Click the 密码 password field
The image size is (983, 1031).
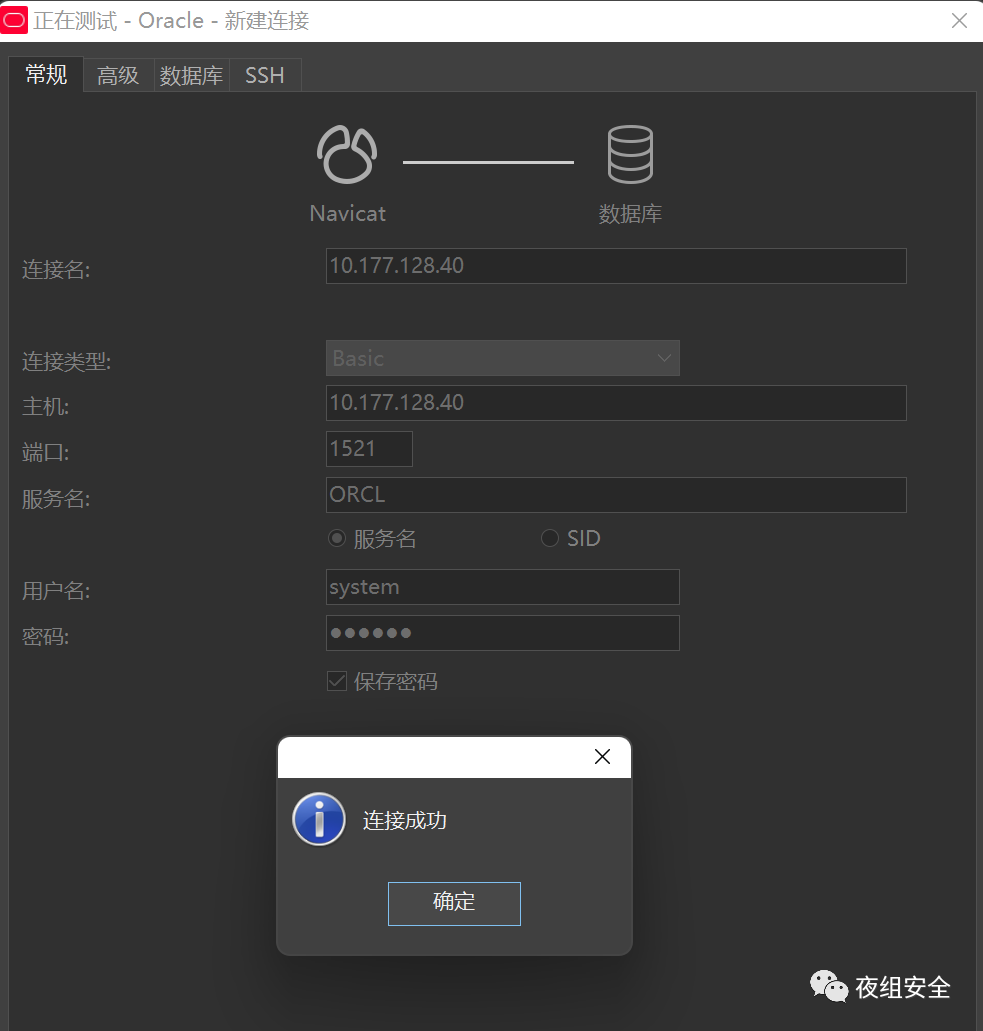(502, 633)
